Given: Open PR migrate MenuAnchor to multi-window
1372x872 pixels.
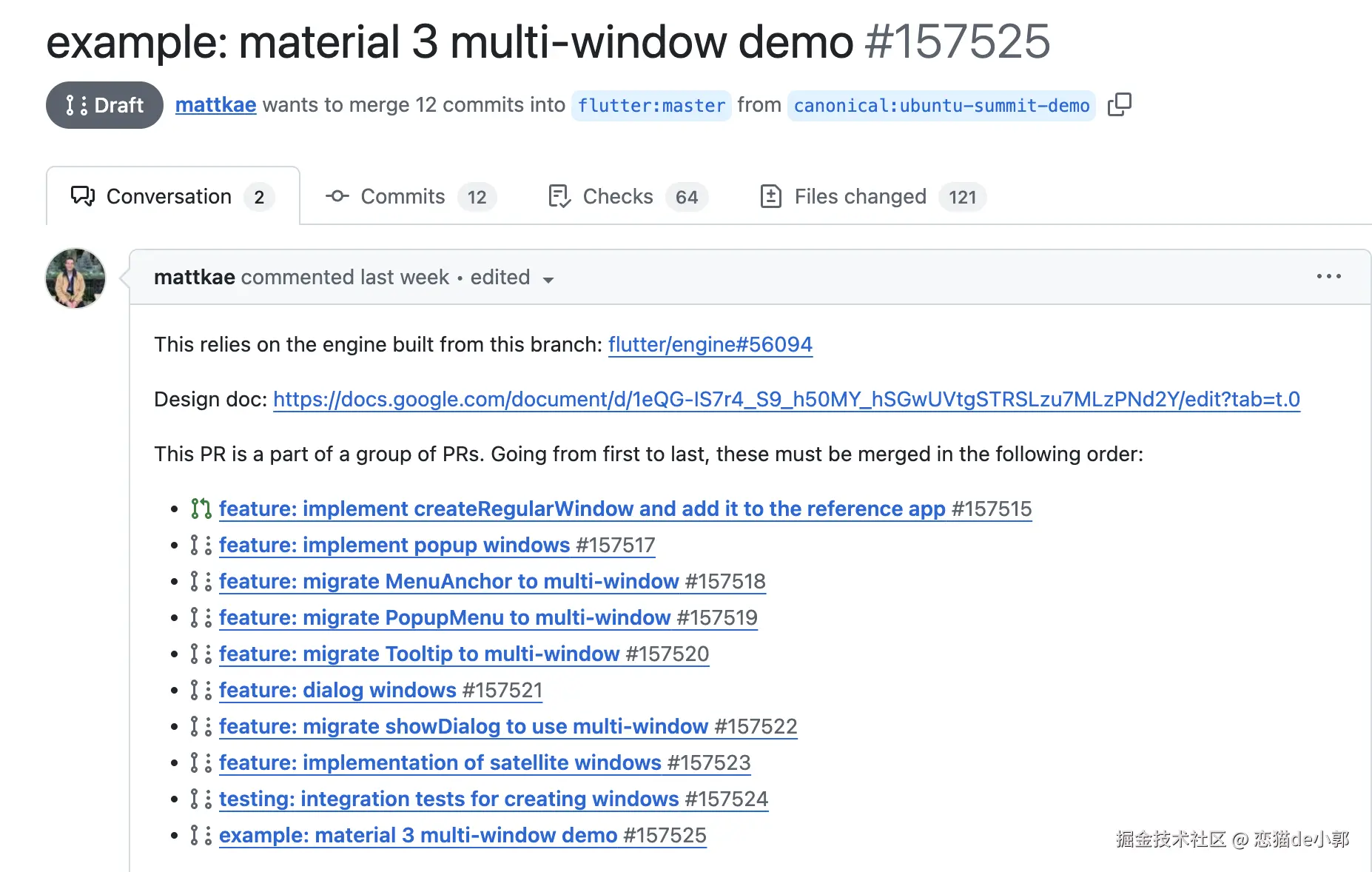Looking at the screenshot, I should pos(492,581).
